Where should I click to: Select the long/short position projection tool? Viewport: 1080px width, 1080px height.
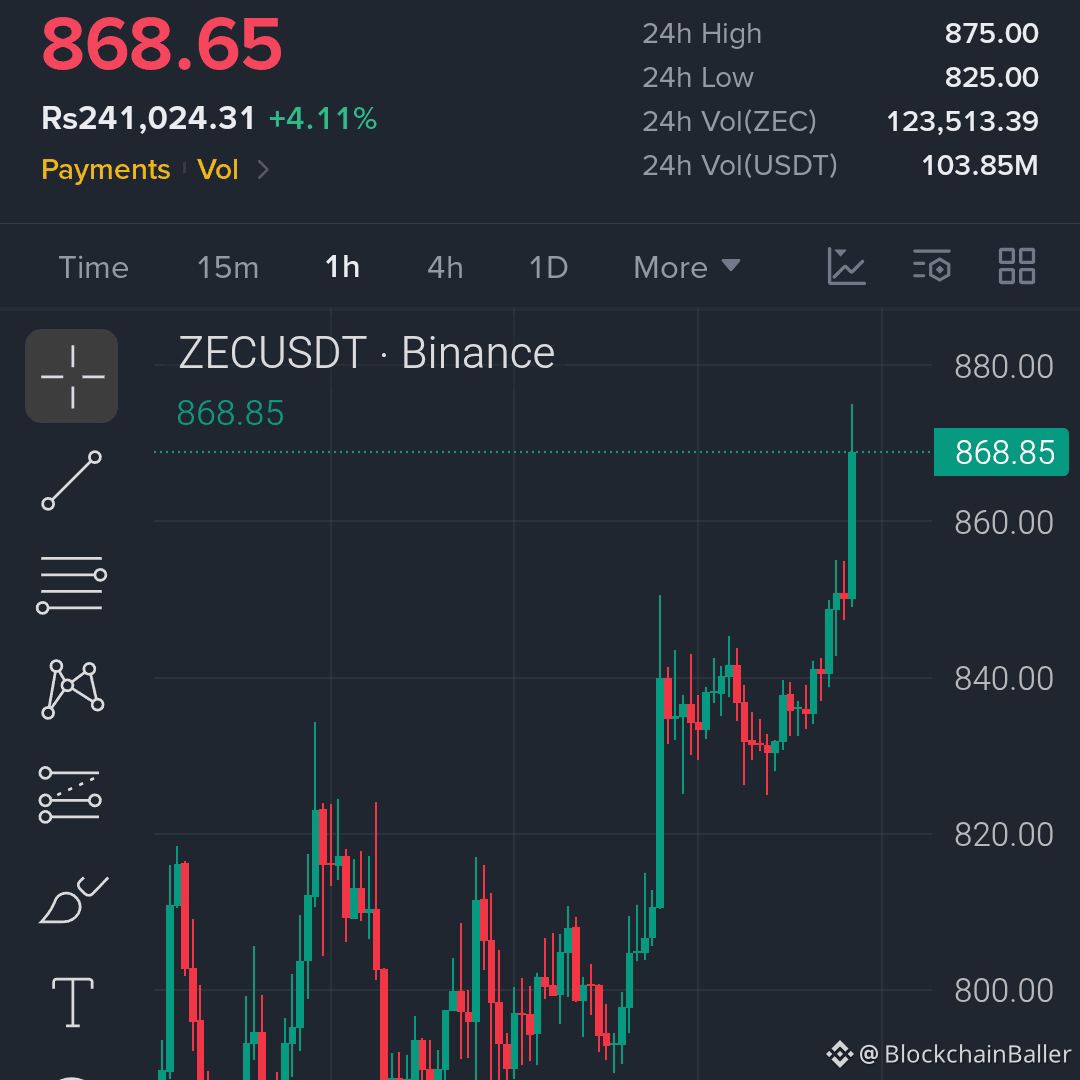tap(70, 795)
